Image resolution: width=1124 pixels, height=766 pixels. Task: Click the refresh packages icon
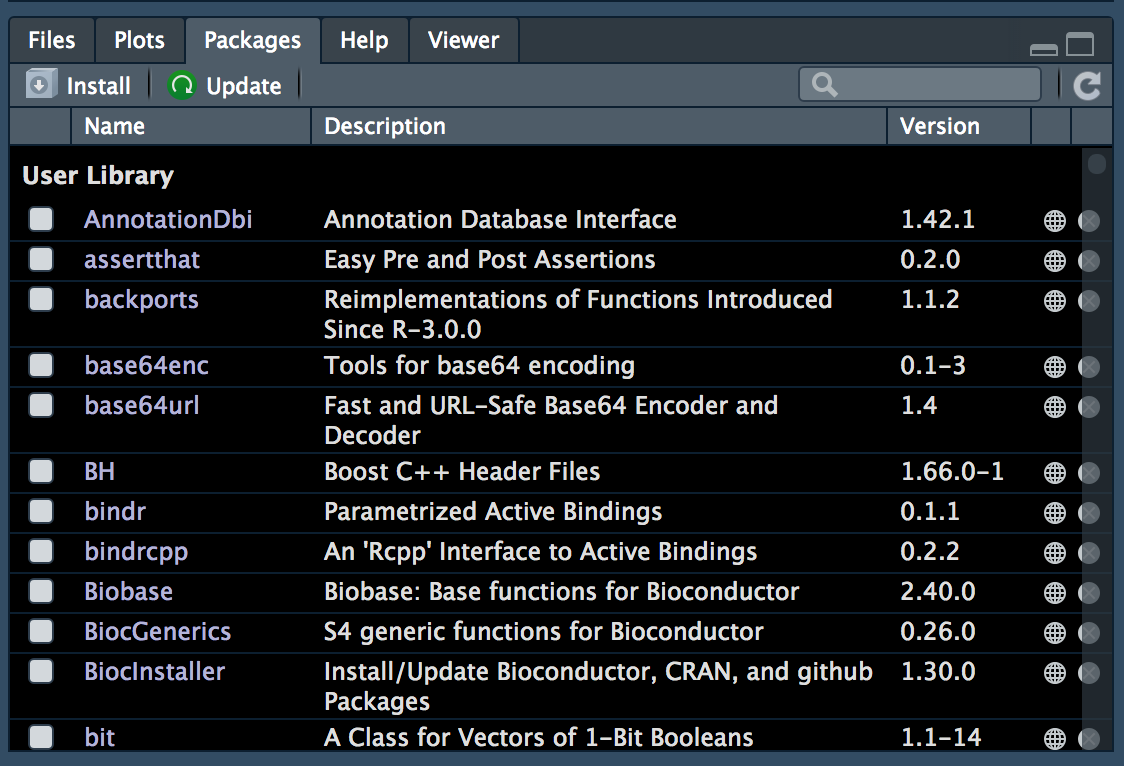(x=1088, y=85)
